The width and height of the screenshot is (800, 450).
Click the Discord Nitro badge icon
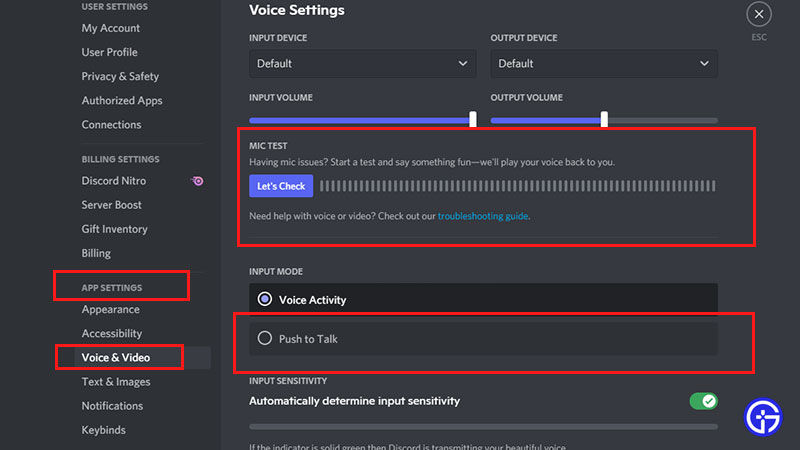(197, 181)
